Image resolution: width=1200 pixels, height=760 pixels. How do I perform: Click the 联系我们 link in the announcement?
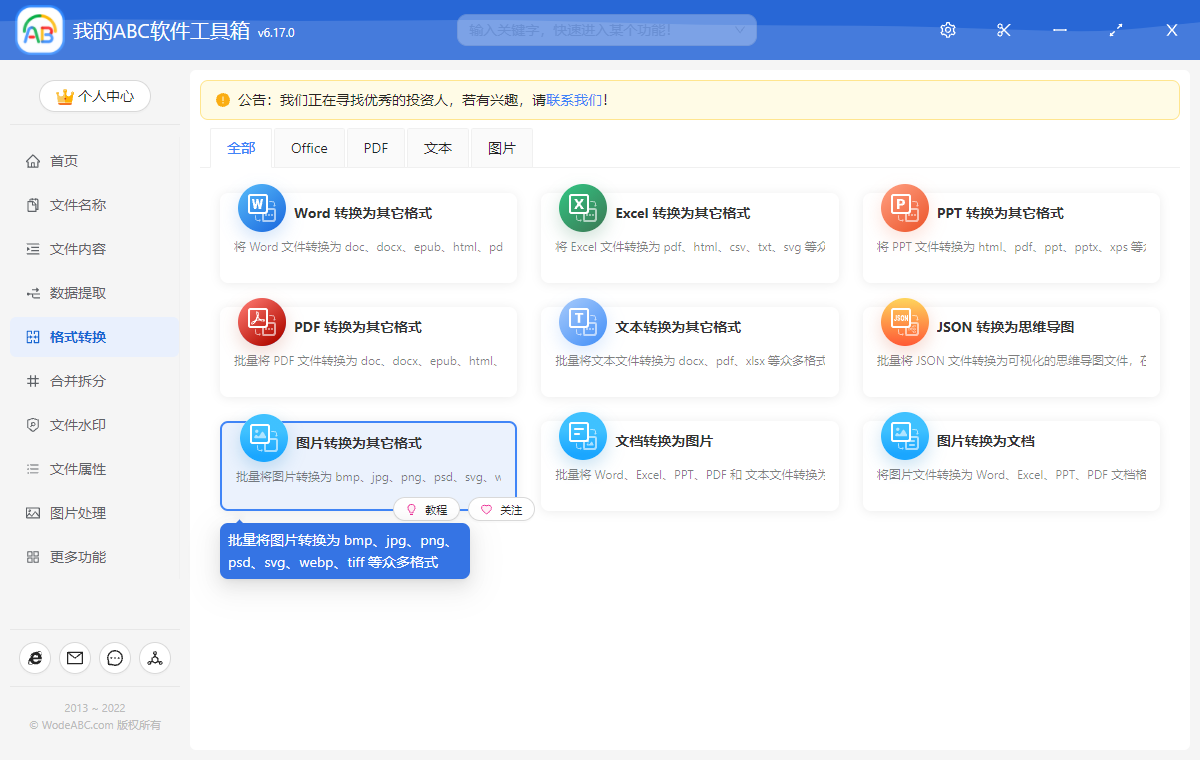pos(574,100)
